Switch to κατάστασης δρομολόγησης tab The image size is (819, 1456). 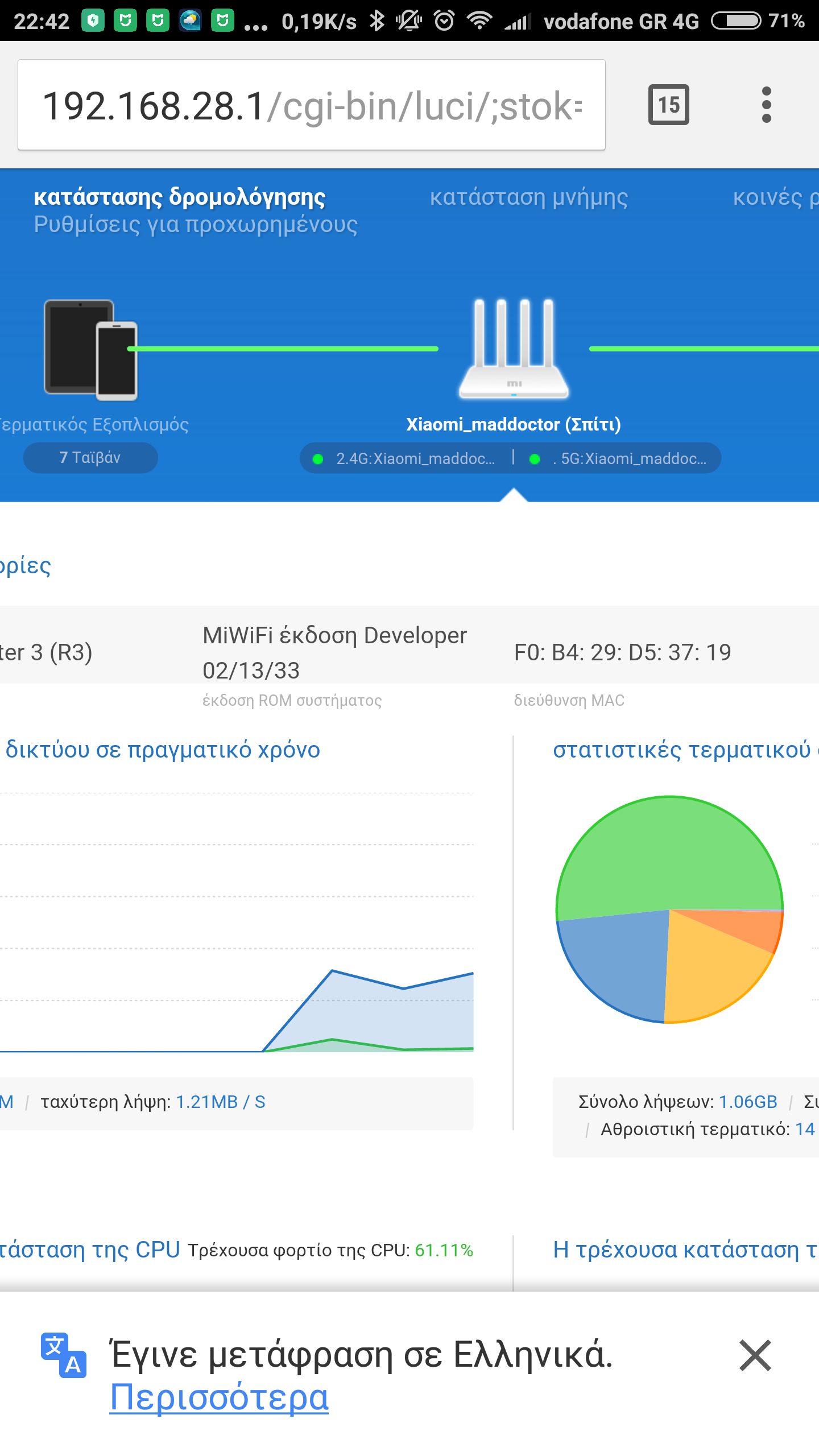click(x=179, y=197)
